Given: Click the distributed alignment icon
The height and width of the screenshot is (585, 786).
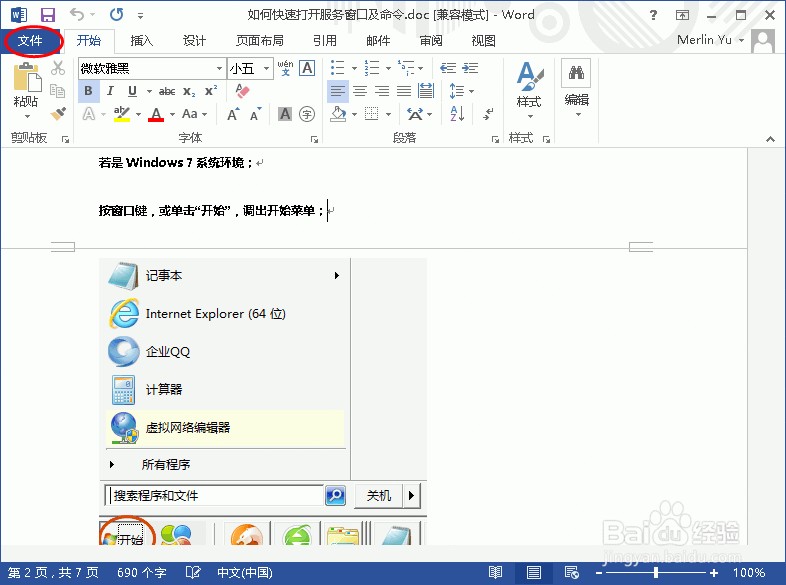Looking at the screenshot, I should click(426, 91).
